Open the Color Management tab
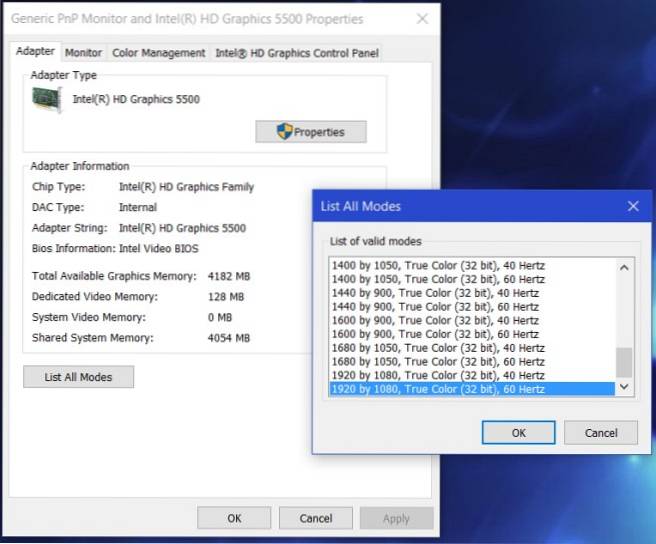This screenshot has width=656, height=544. point(158,53)
